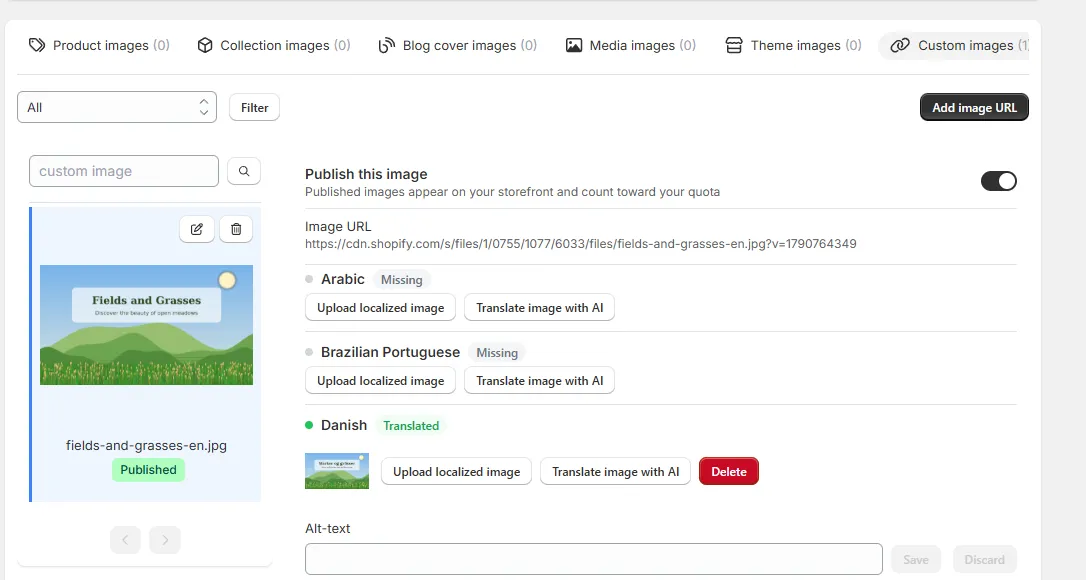Delete fields-and-grasses-en.jpg with trash icon
The width and height of the screenshot is (1086, 580).
(236, 229)
